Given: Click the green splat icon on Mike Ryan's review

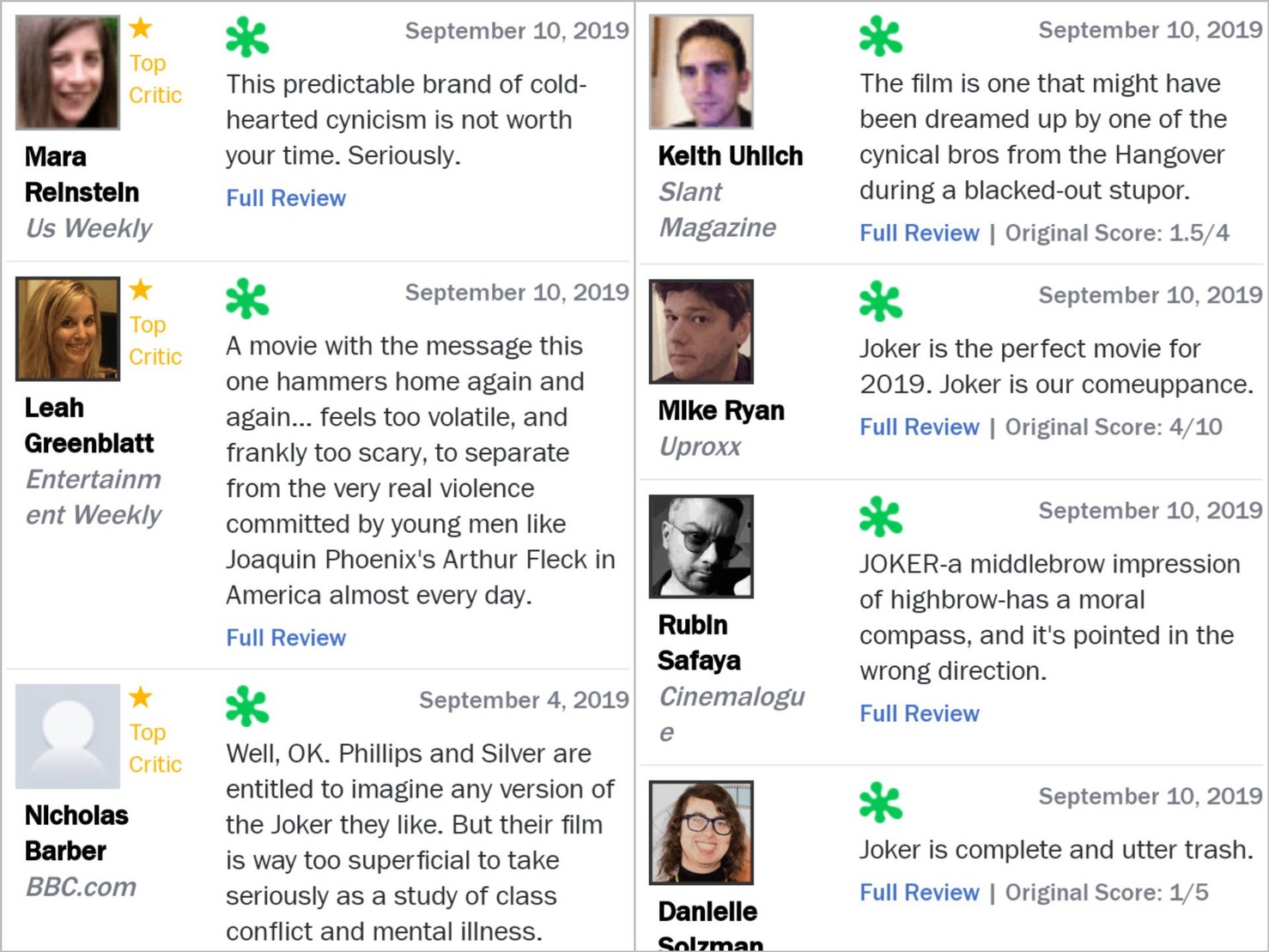Looking at the screenshot, I should pos(881,301).
